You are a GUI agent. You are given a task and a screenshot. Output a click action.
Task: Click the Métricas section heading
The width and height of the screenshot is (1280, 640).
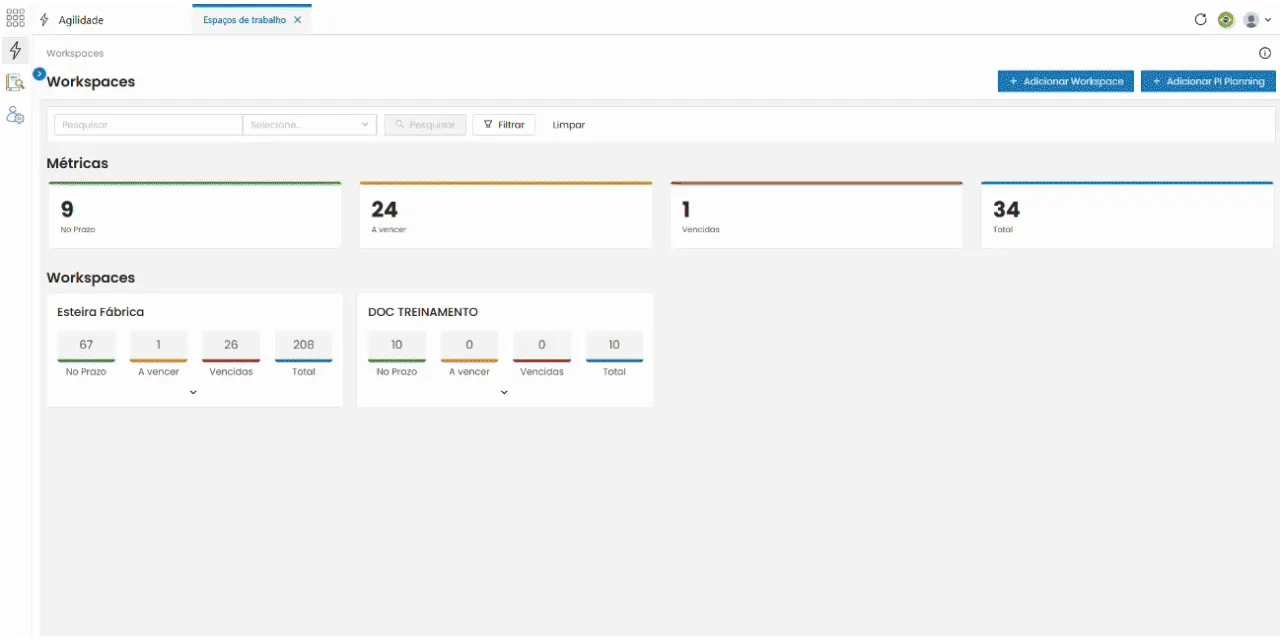[78, 162]
